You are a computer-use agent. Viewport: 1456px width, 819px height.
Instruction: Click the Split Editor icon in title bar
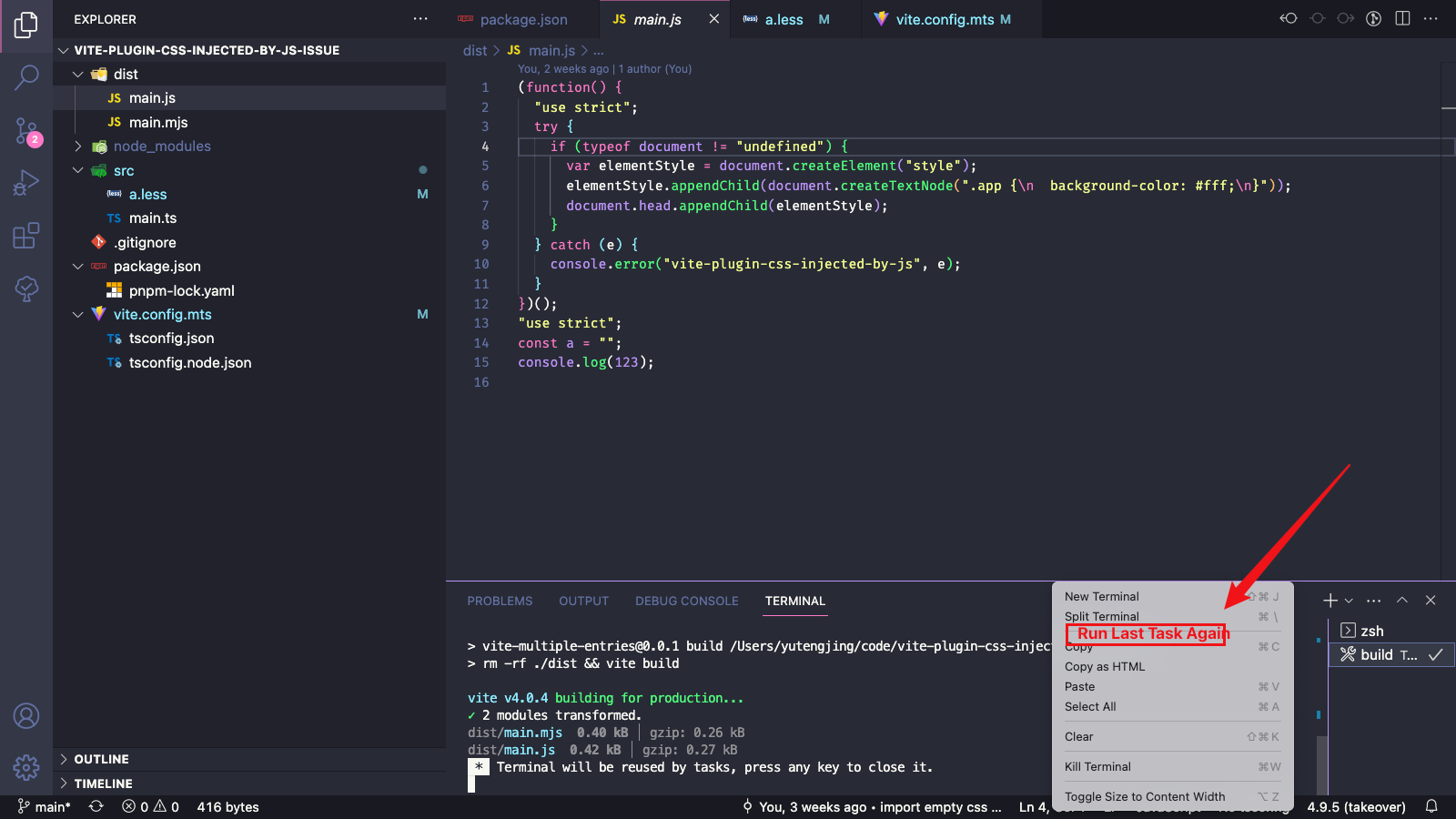pyautogui.click(x=1401, y=18)
